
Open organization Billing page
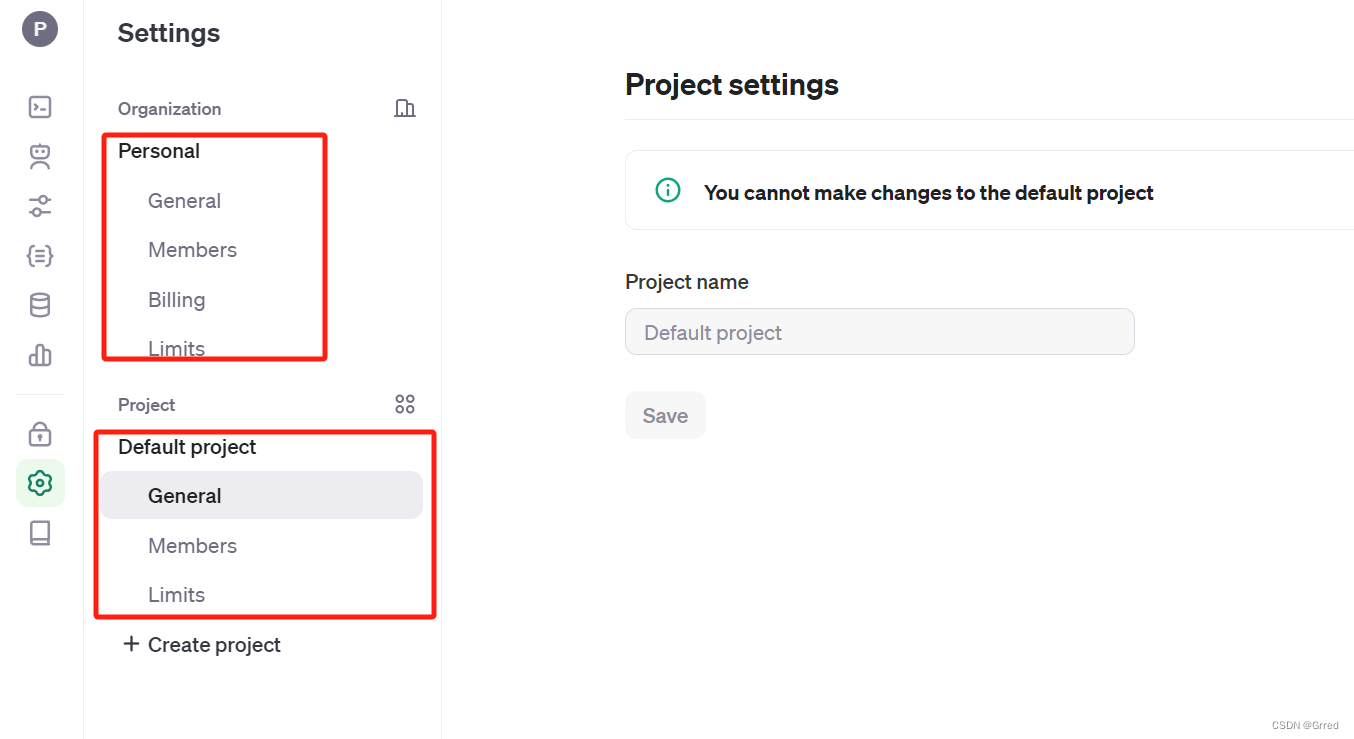coord(176,300)
